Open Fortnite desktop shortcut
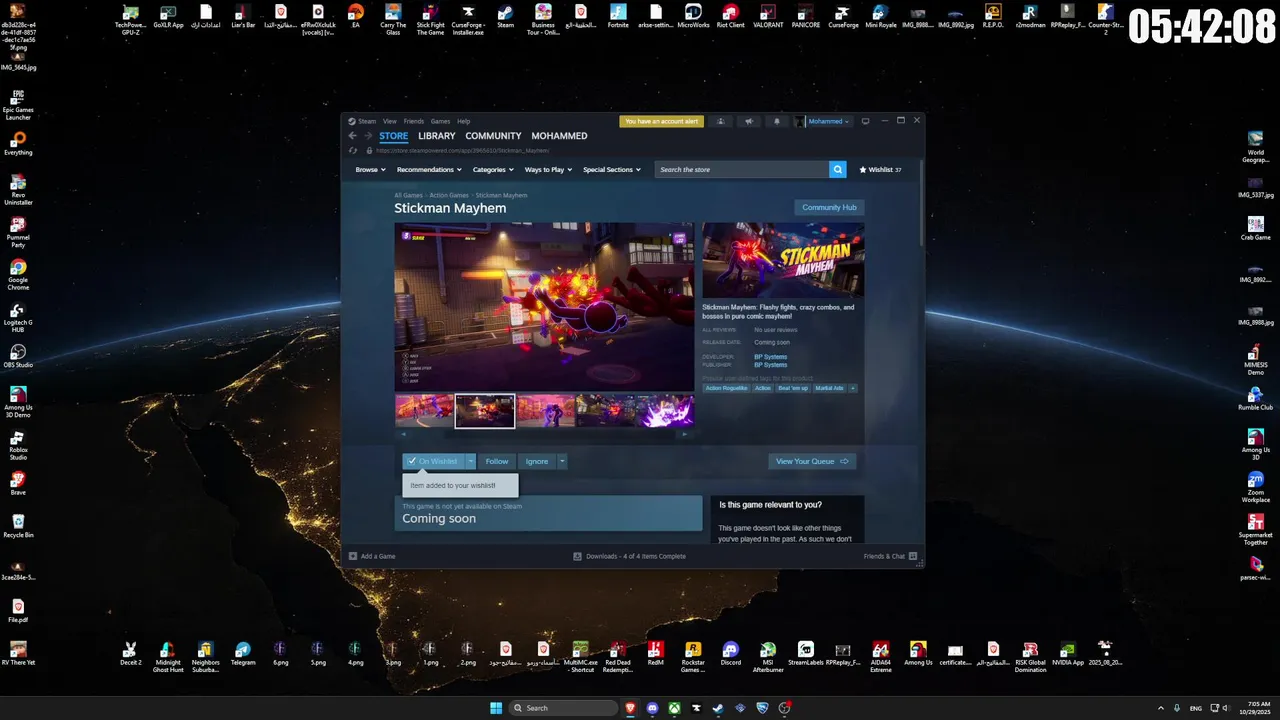 tap(618, 16)
